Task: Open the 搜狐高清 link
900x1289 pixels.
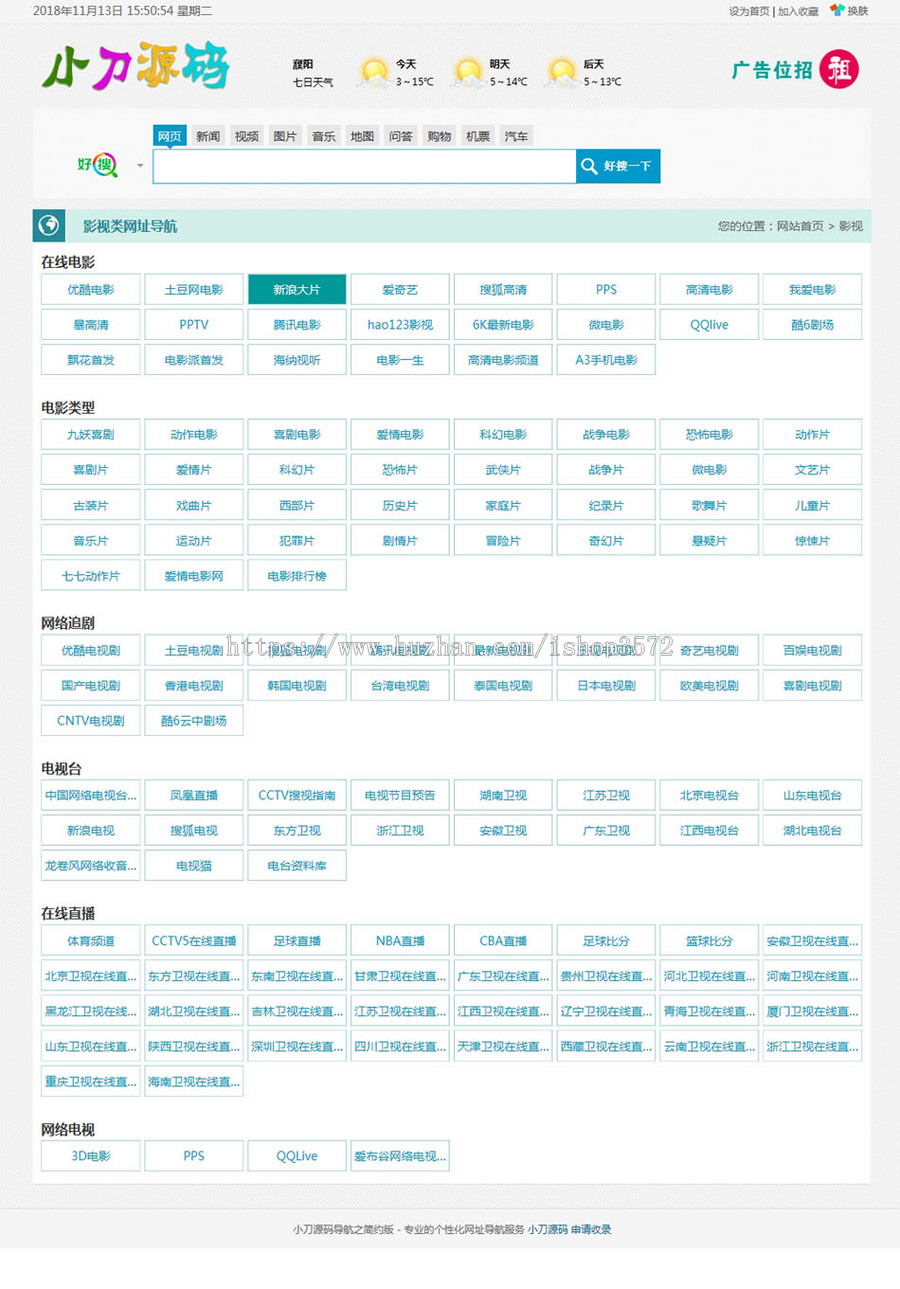Action: tap(503, 290)
